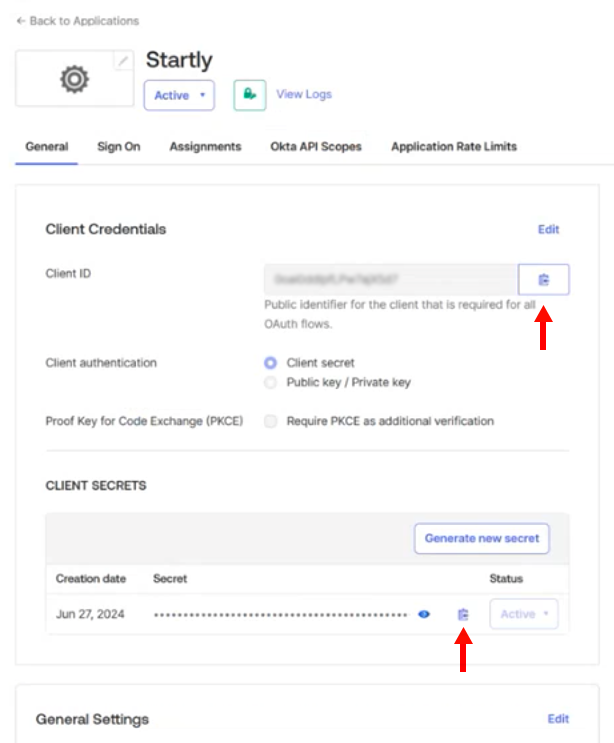Image resolution: width=614 pixels, height=743 pixels.
Task: Copy Client ID to clipboard
Action: coord(544,280)
